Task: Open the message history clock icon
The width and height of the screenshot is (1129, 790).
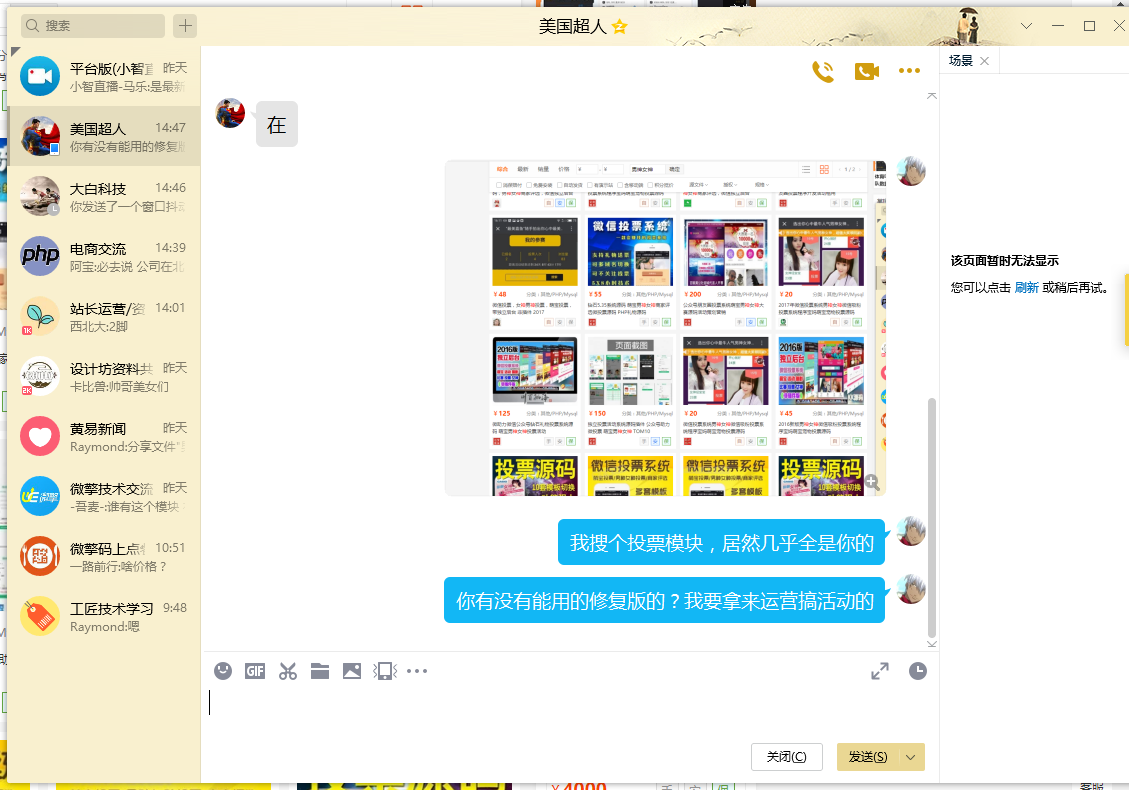Action: (x=917, y=671)
